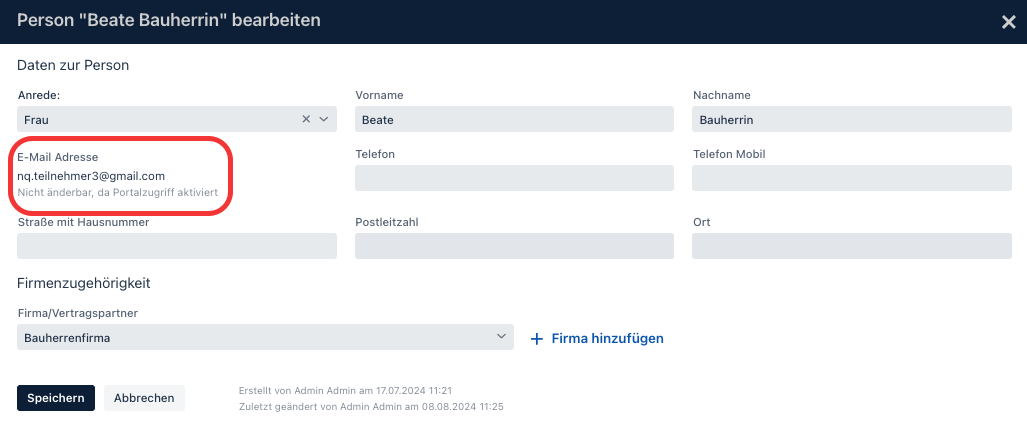
Task: Click the Telefon Mobil input field
Action: pyautogui.click(x=852, y=178)
